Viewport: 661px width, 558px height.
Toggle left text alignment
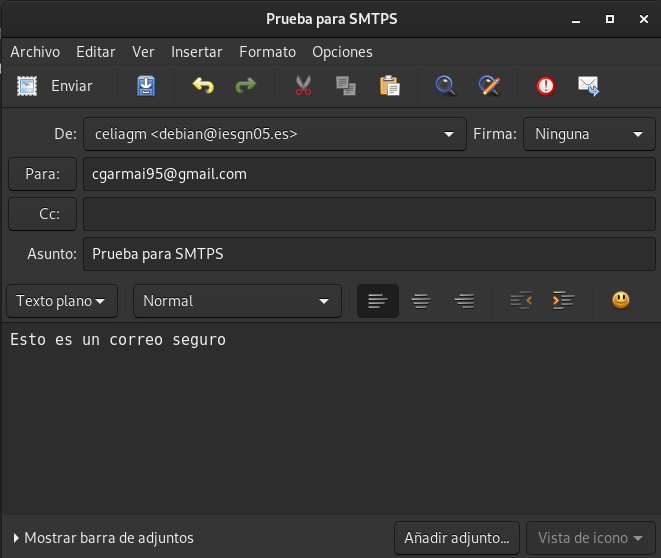pos(377,300)
